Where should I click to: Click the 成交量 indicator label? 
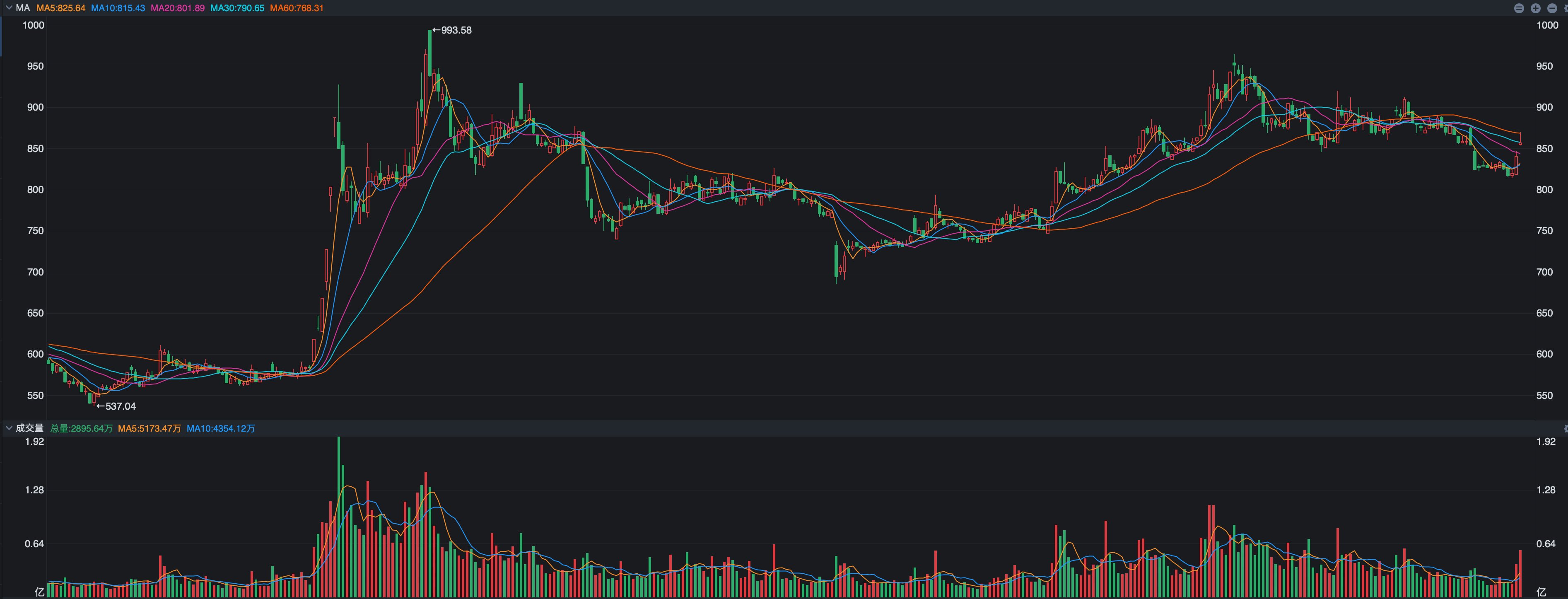pos(29,429)
